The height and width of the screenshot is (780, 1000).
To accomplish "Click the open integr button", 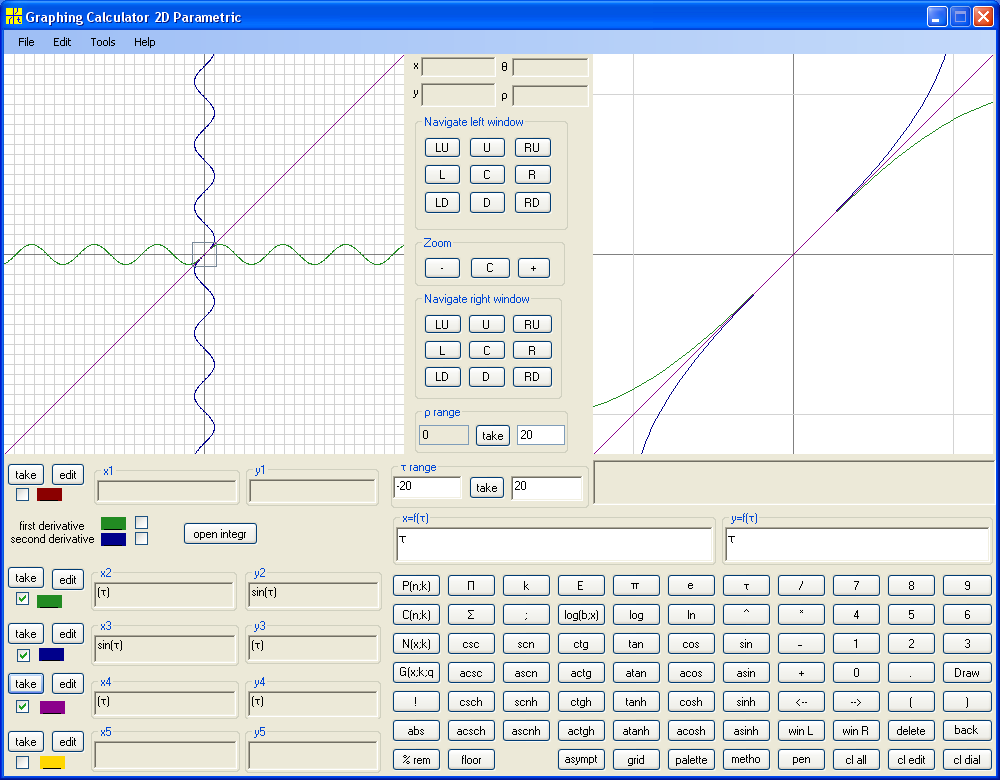I will [220, 534].
